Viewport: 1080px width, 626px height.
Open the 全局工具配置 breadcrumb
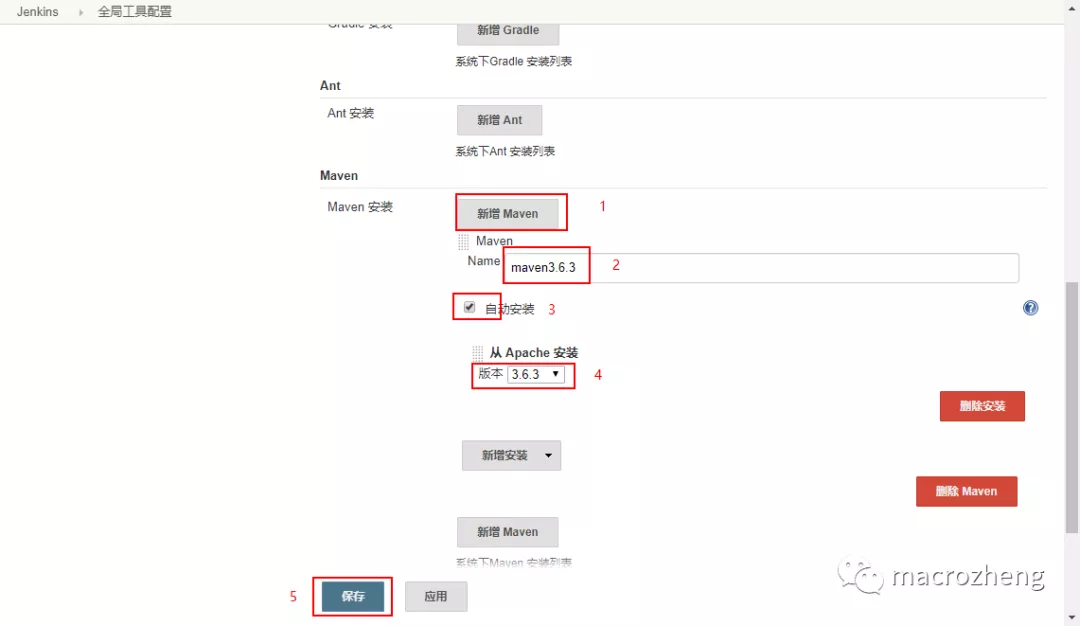134,12
